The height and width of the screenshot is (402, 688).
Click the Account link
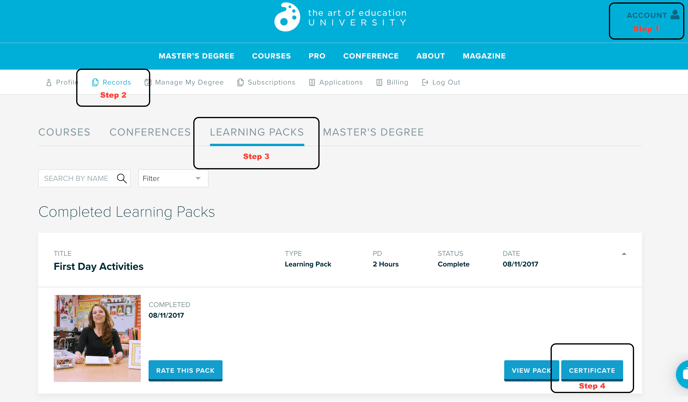click(x=646, y=15)
